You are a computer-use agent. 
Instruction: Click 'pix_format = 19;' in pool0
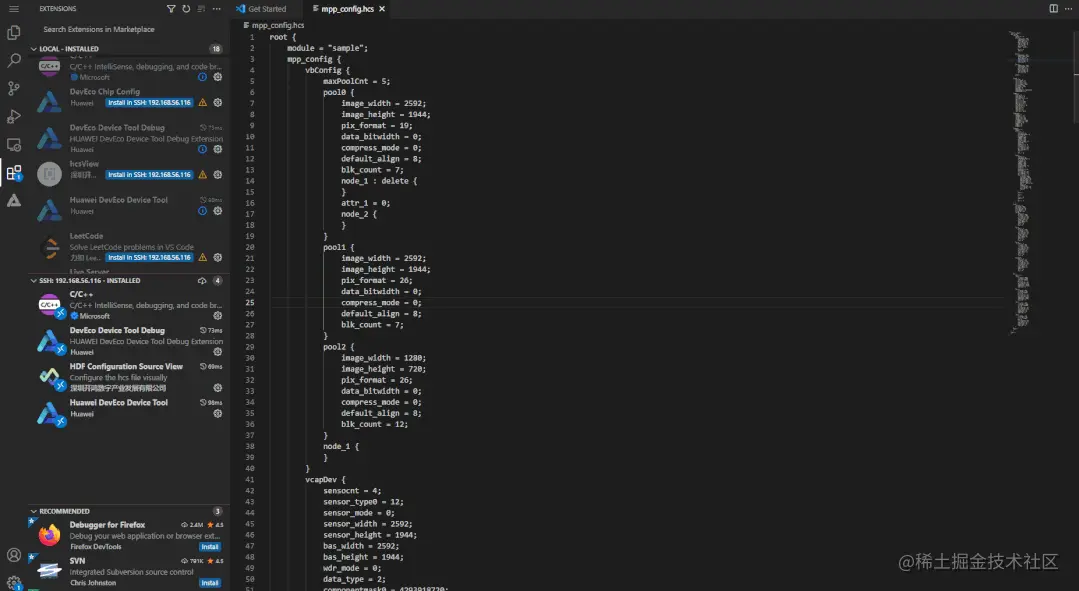click(x=376, y=126)
